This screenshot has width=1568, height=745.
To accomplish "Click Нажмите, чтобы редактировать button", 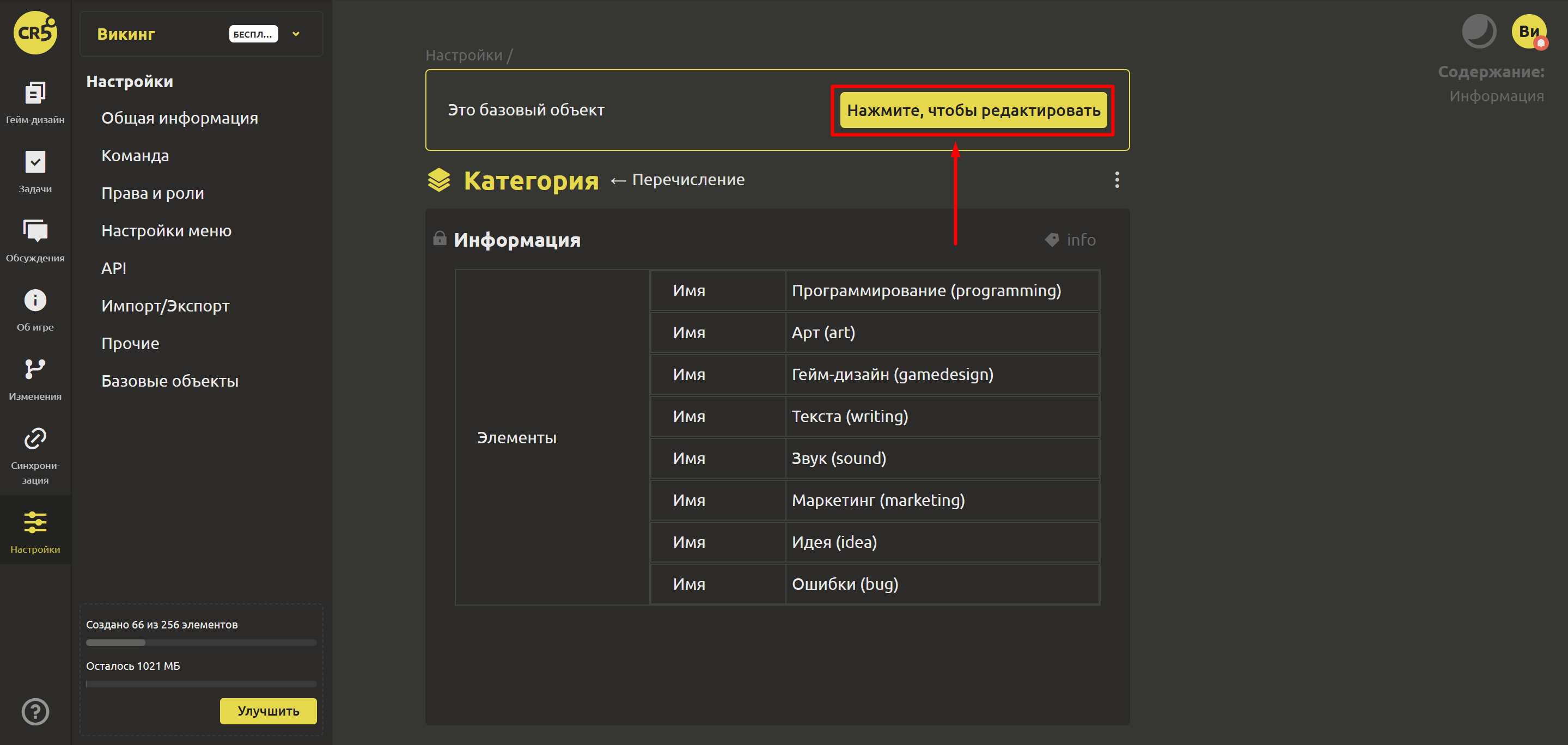I will pyautogui.click(x=973, y=110).
